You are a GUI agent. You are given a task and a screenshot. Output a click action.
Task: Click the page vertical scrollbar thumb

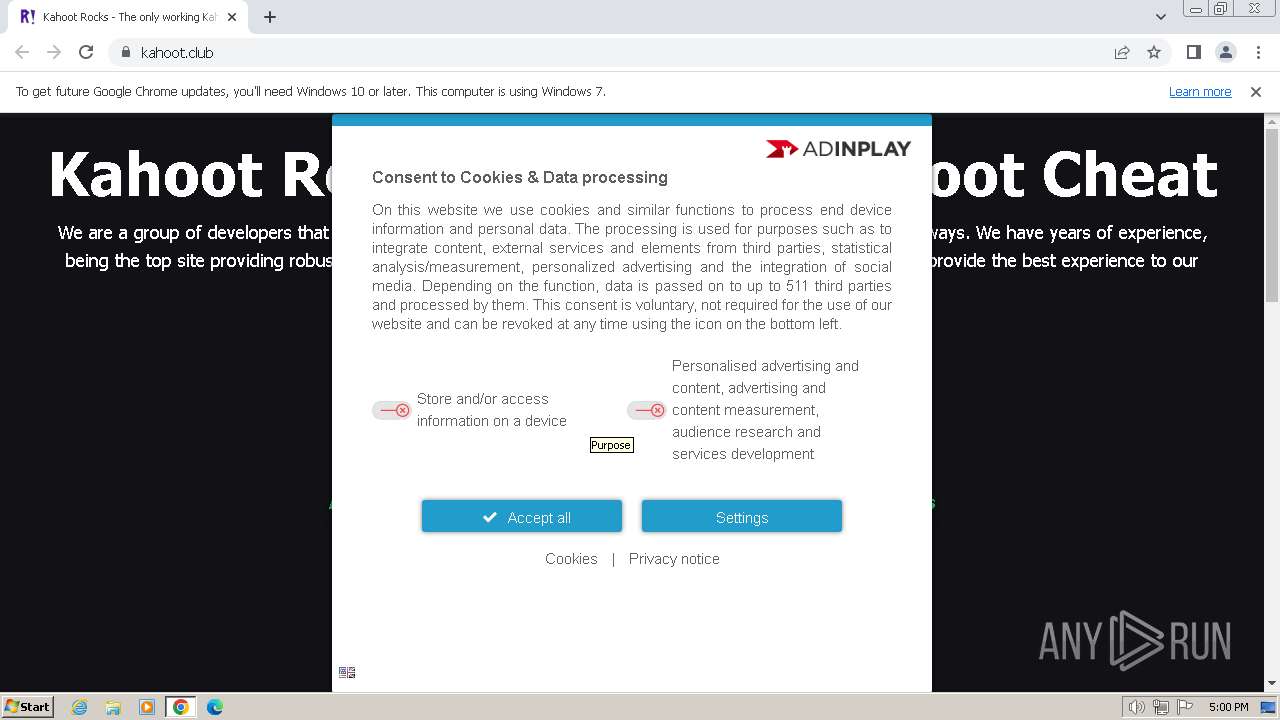tap(1272, 215)
